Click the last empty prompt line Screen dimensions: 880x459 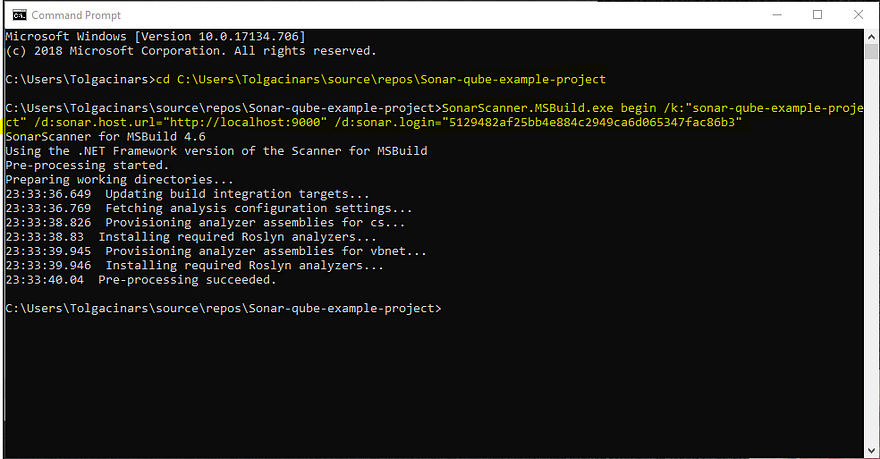click(x=223, y=309)
